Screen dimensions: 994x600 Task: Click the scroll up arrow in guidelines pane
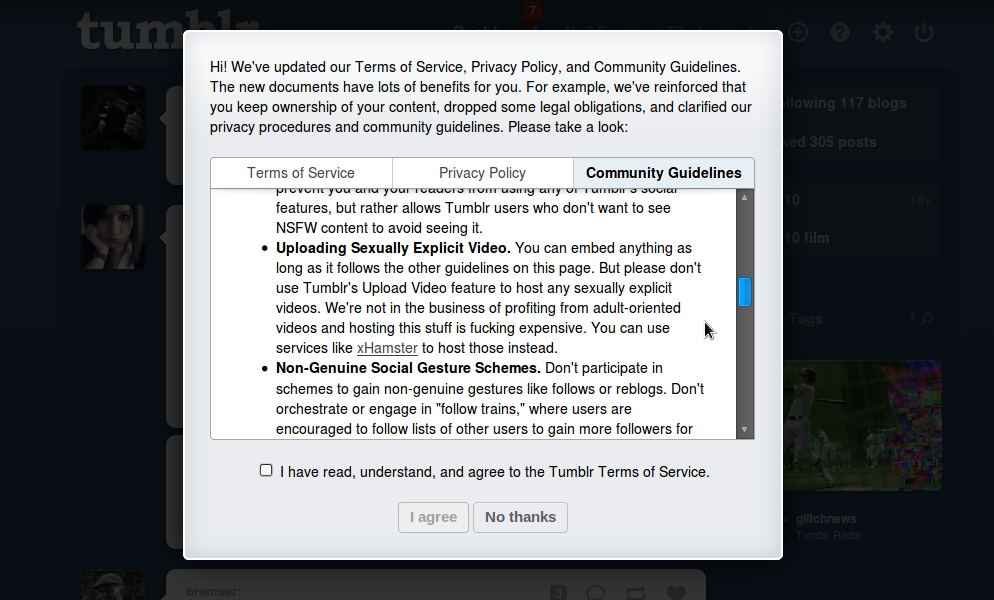pyautogui.click(x=745, y=197)
